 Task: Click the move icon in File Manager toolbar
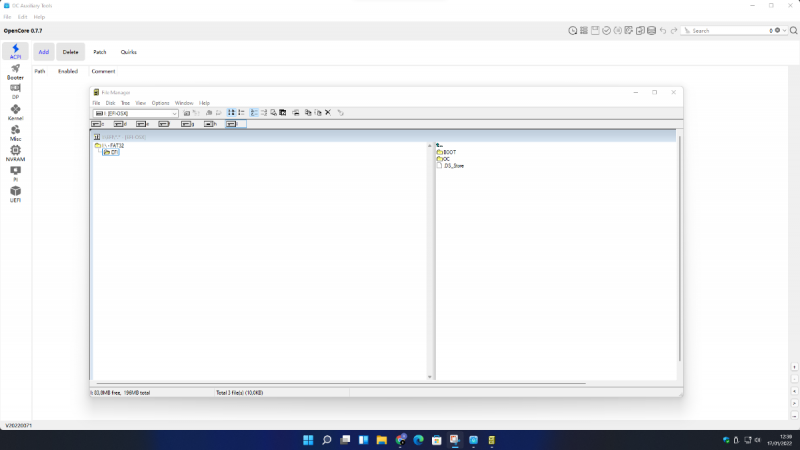tap(318, 113)
